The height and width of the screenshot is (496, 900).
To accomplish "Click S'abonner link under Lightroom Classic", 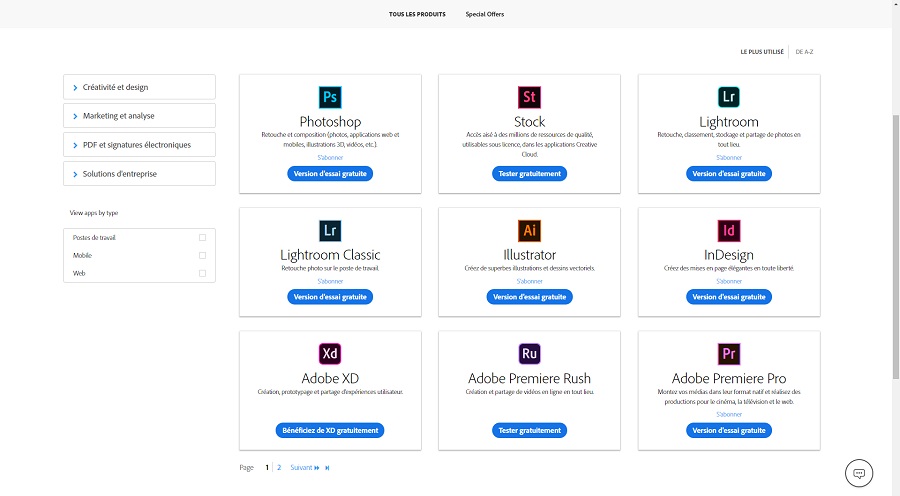I will [x=330, y=281].
